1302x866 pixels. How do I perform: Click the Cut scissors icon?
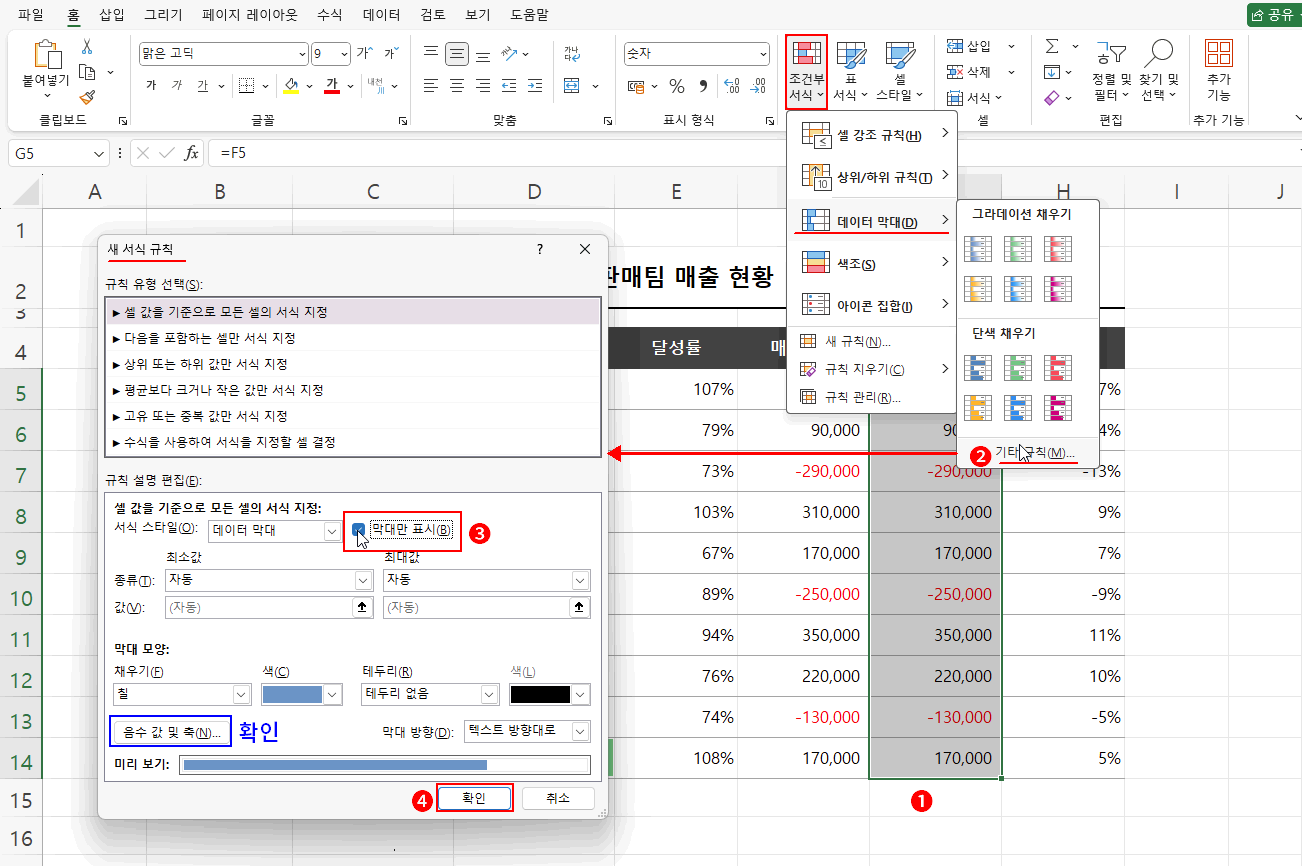click(86, 47)
